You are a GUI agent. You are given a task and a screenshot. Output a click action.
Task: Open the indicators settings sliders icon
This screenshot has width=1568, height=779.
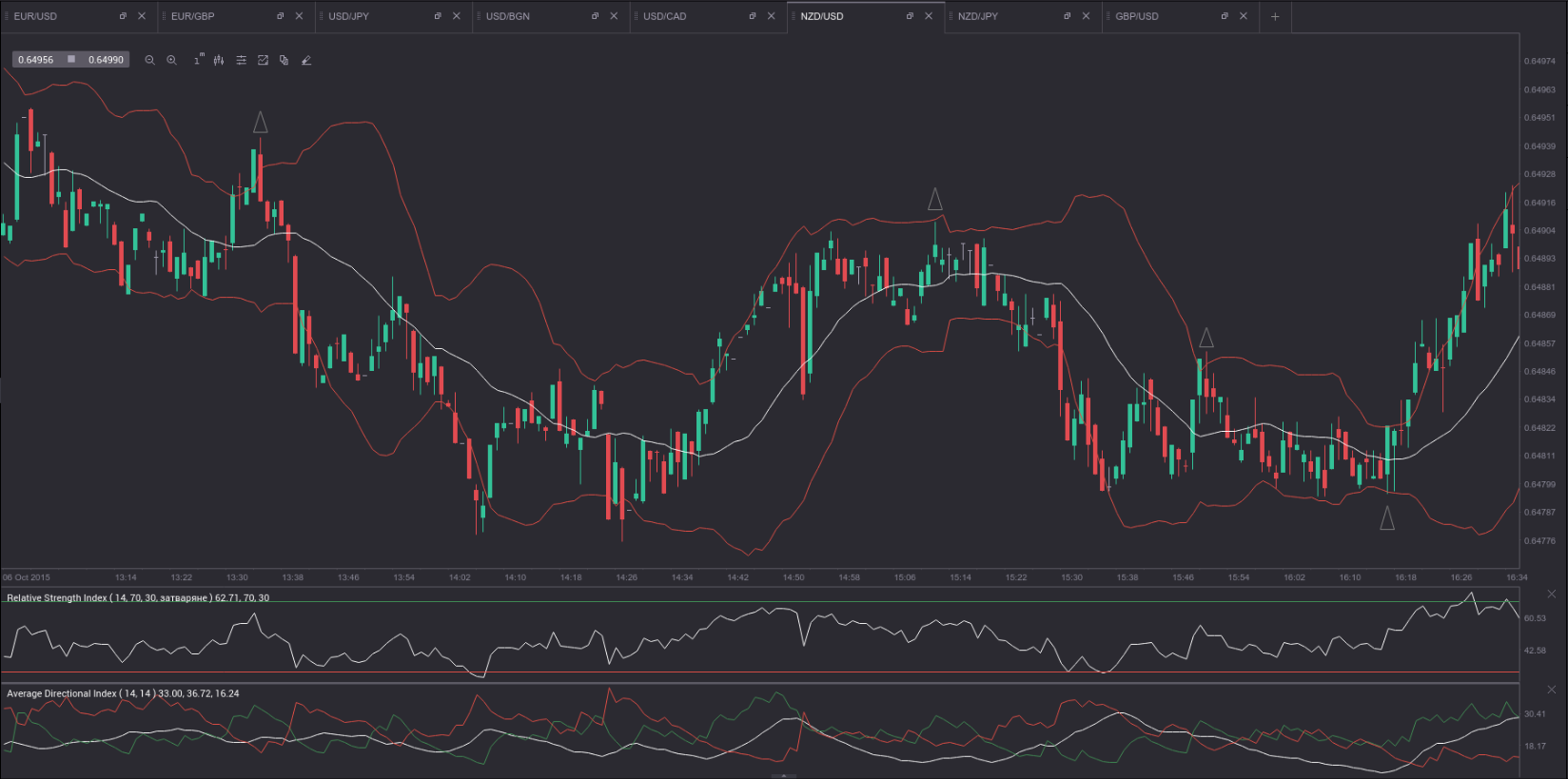(x=241, y=60)
